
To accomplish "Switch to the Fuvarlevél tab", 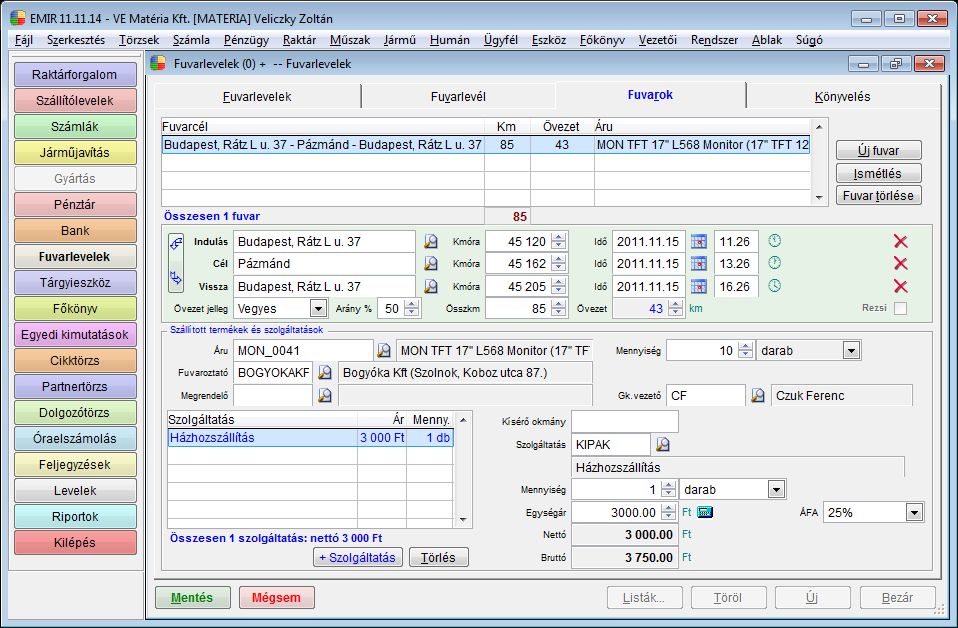I will [x=458, y=97].
